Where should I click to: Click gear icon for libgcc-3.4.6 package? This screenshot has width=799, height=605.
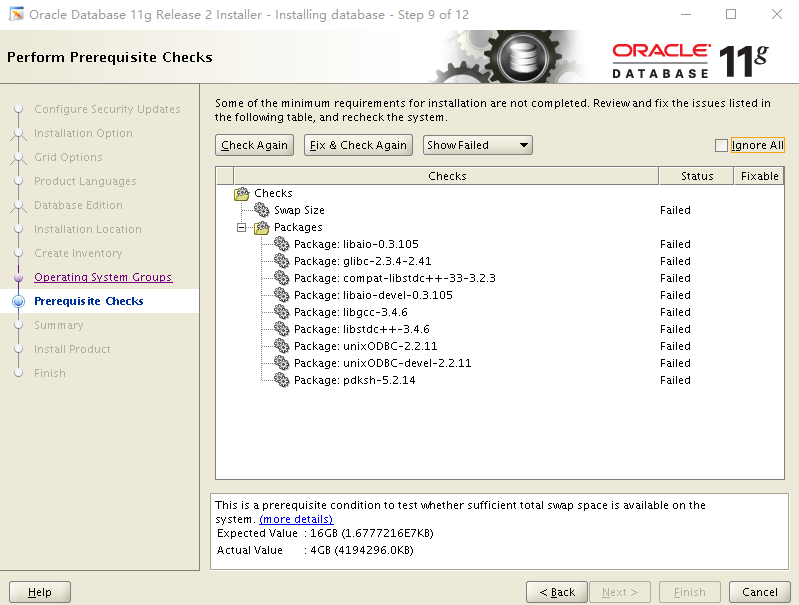tap(281, 312)
